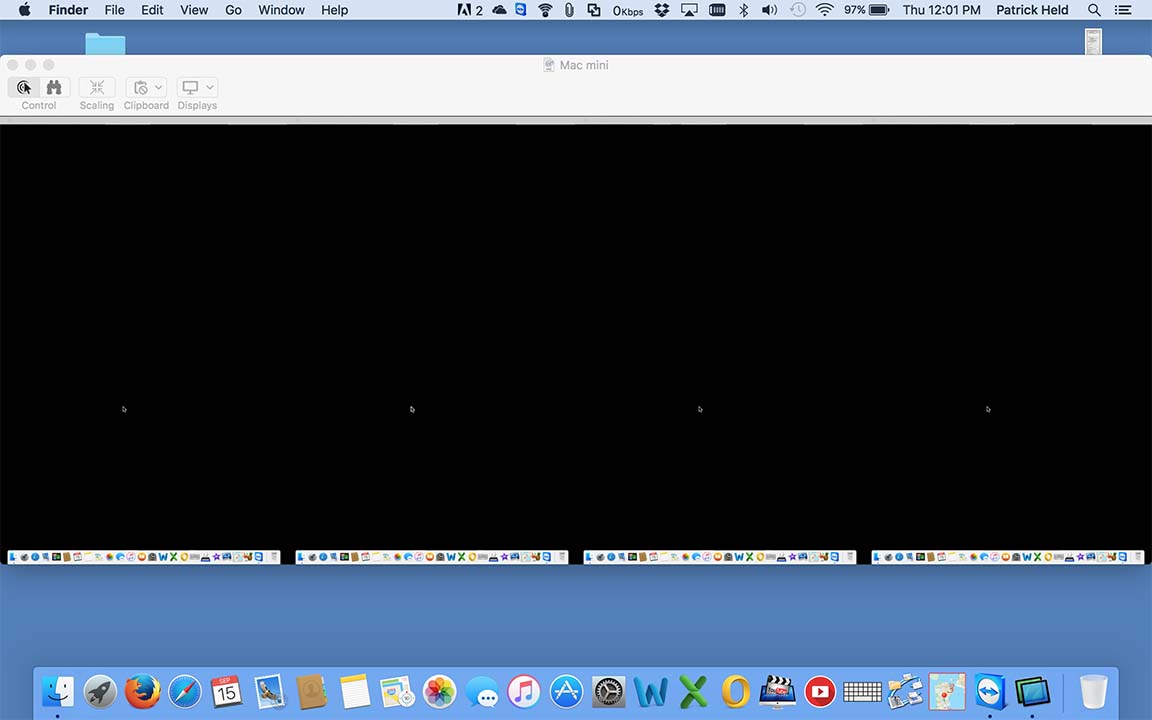Click the cloud status icon in menu bar
Image resolution: width=1152 pixels, height=720 pixels.
tap(500, 10)
